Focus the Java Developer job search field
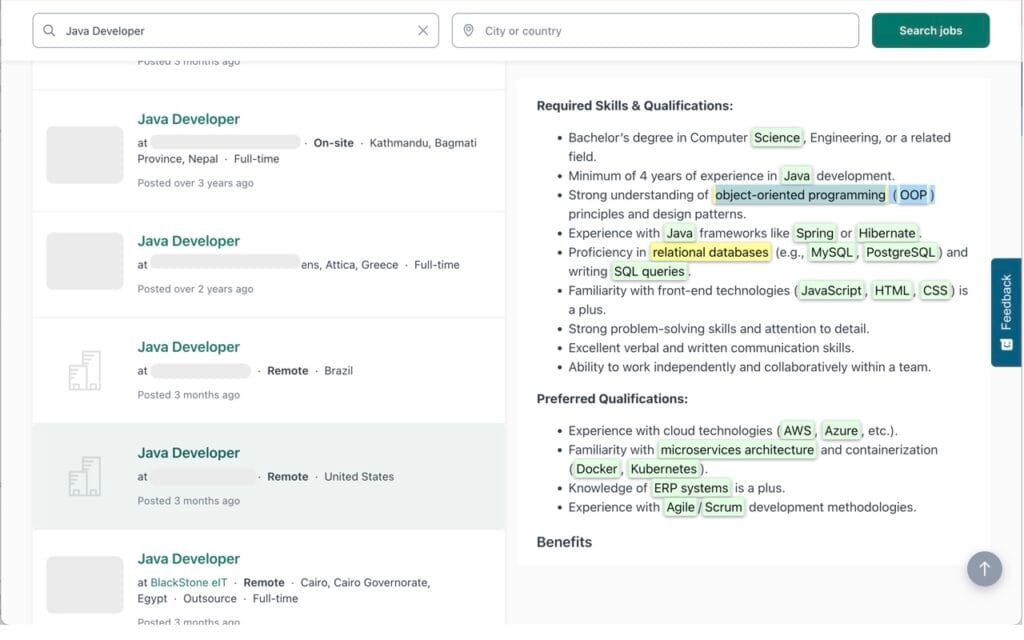The image size is (1024, 640). pos(236,31)
